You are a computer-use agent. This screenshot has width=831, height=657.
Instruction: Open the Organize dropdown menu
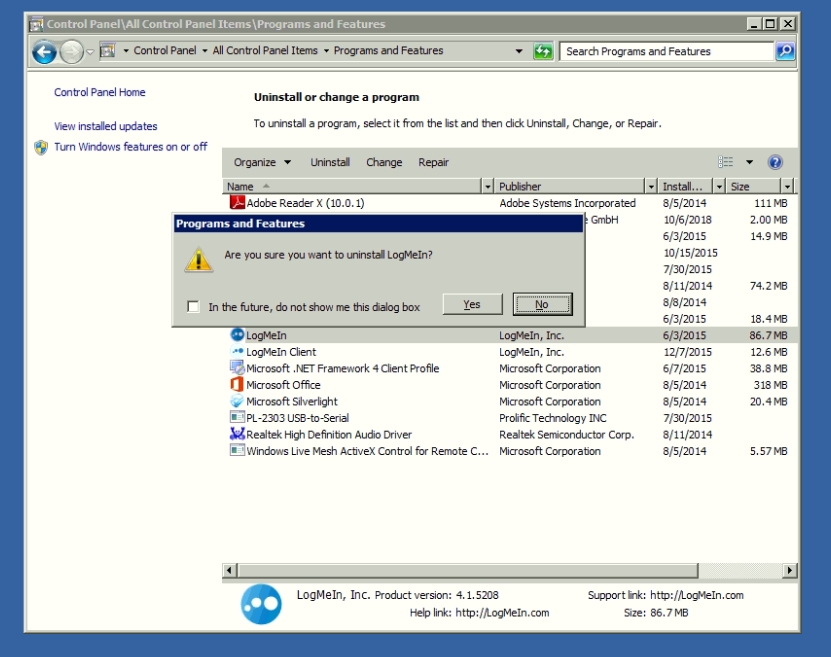[x=262, y=162]
